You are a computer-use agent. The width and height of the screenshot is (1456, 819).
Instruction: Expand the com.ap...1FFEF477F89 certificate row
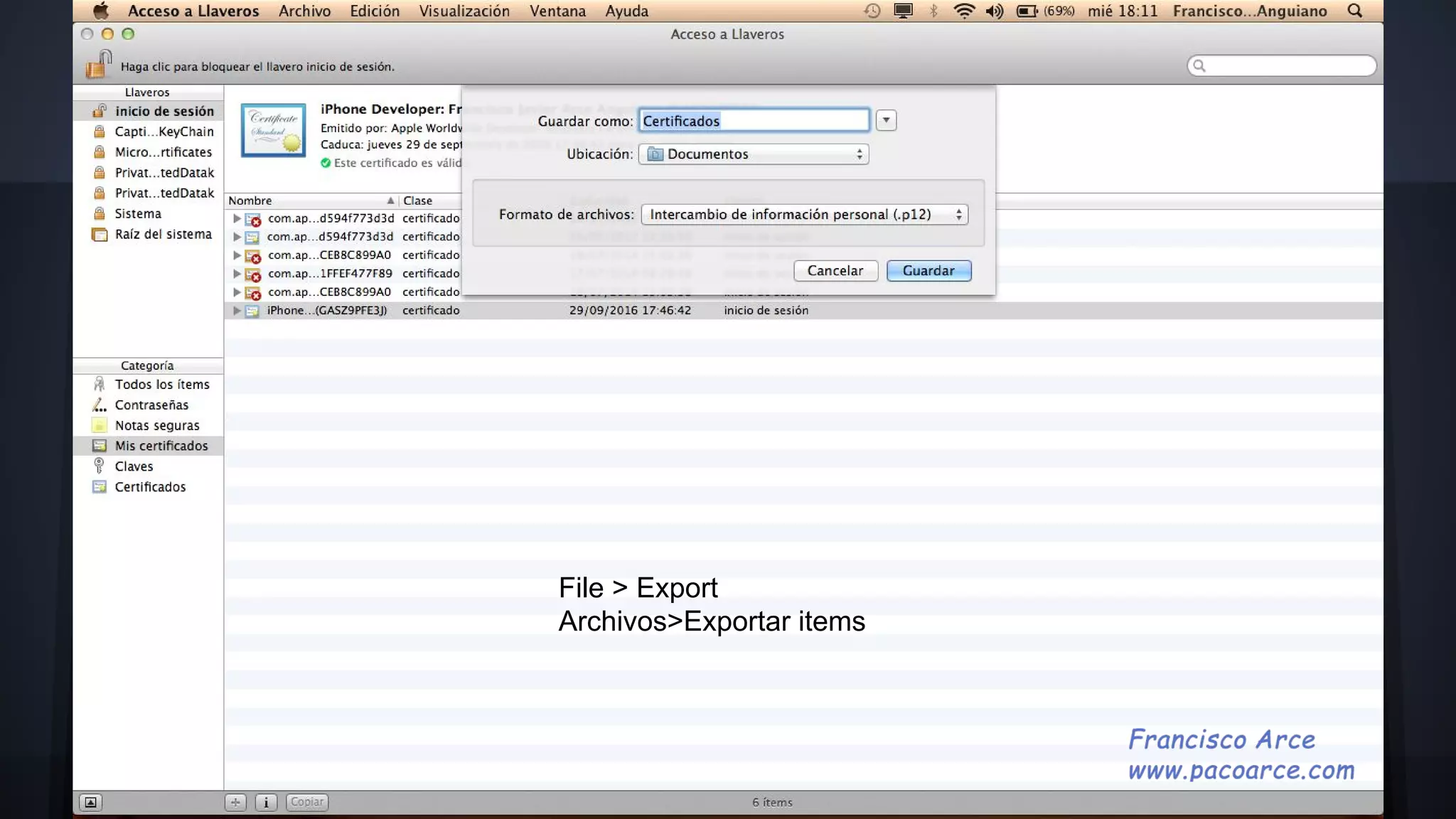[x=236, y=273]
